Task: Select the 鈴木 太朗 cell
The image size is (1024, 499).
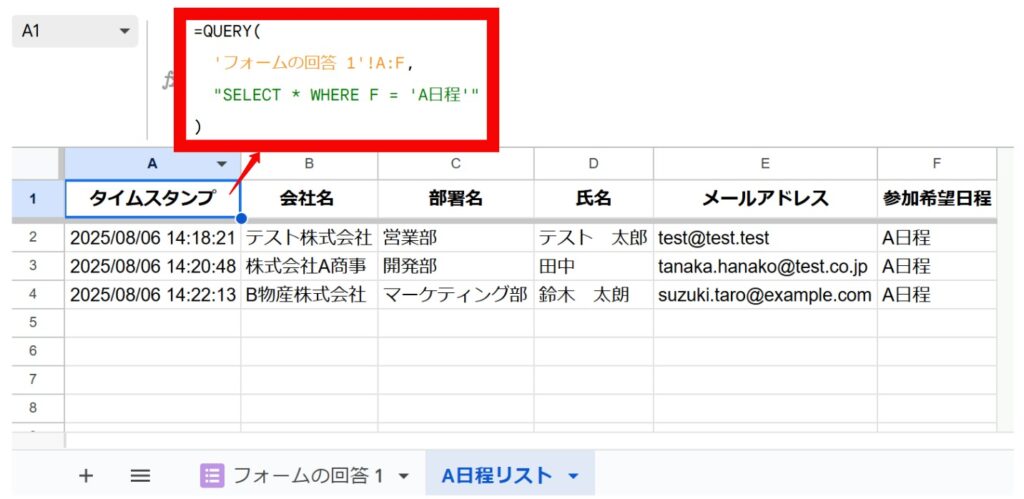Action: pyautogui.click(x=594, y=295)
